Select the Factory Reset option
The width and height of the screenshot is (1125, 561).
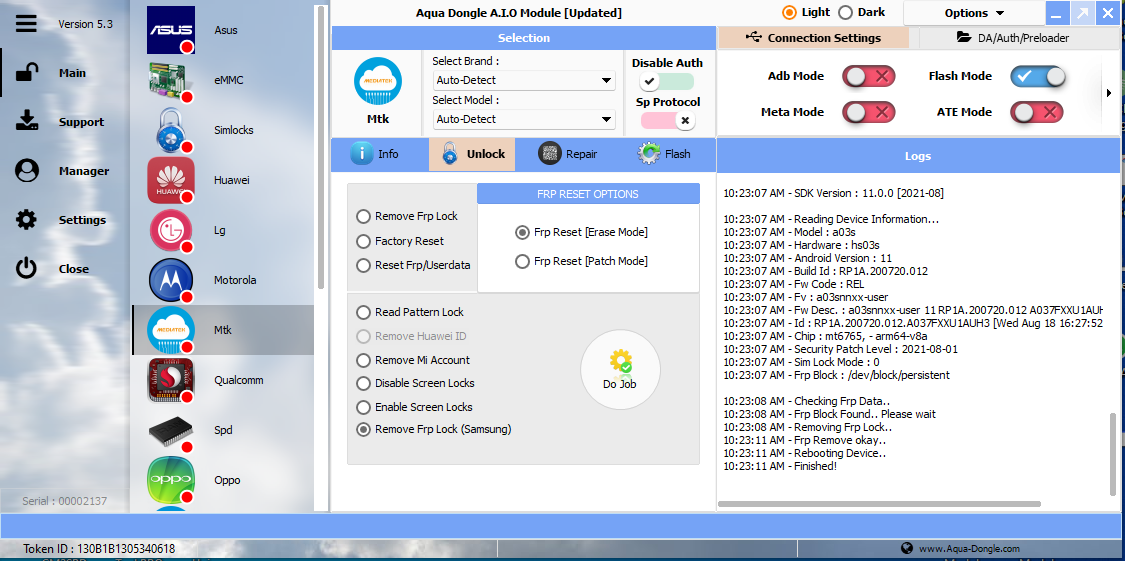click(400, 241)
